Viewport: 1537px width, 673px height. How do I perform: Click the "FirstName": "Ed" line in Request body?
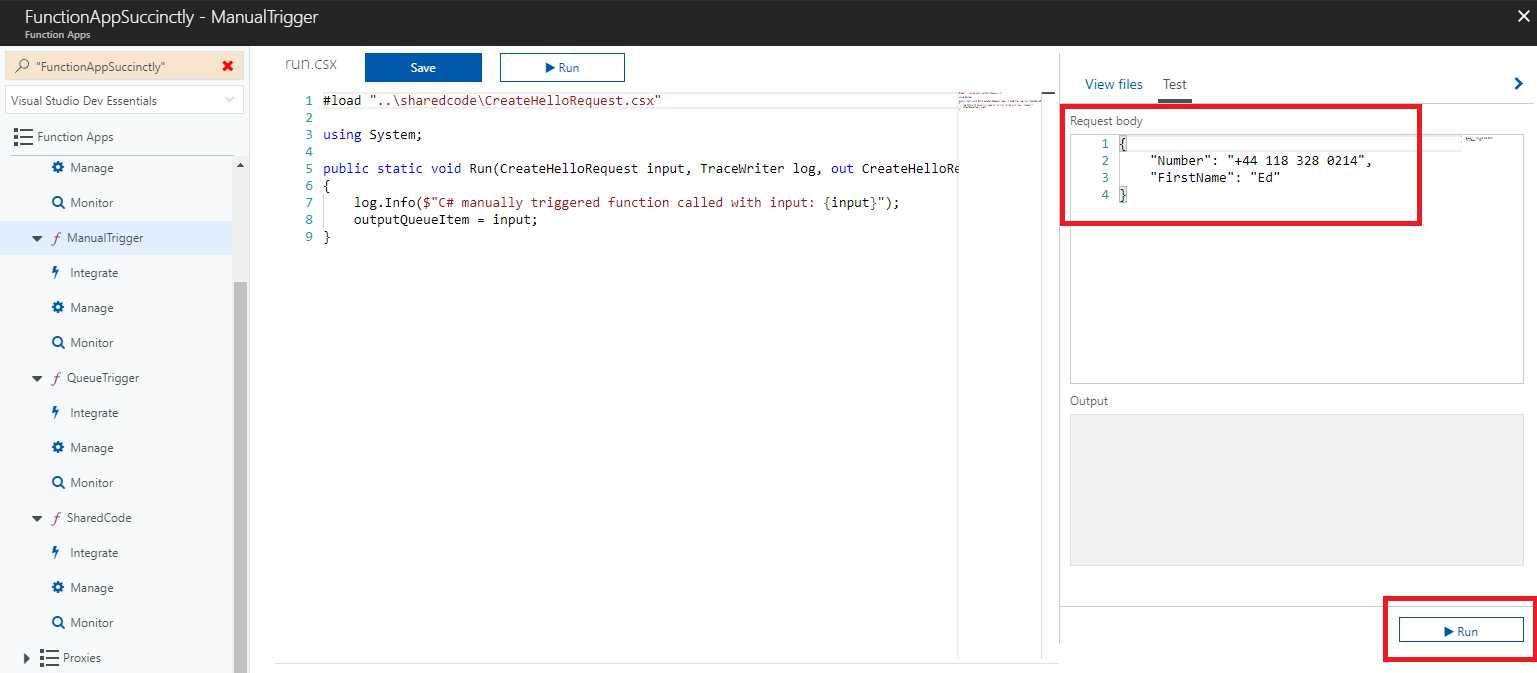(1215, 177)
